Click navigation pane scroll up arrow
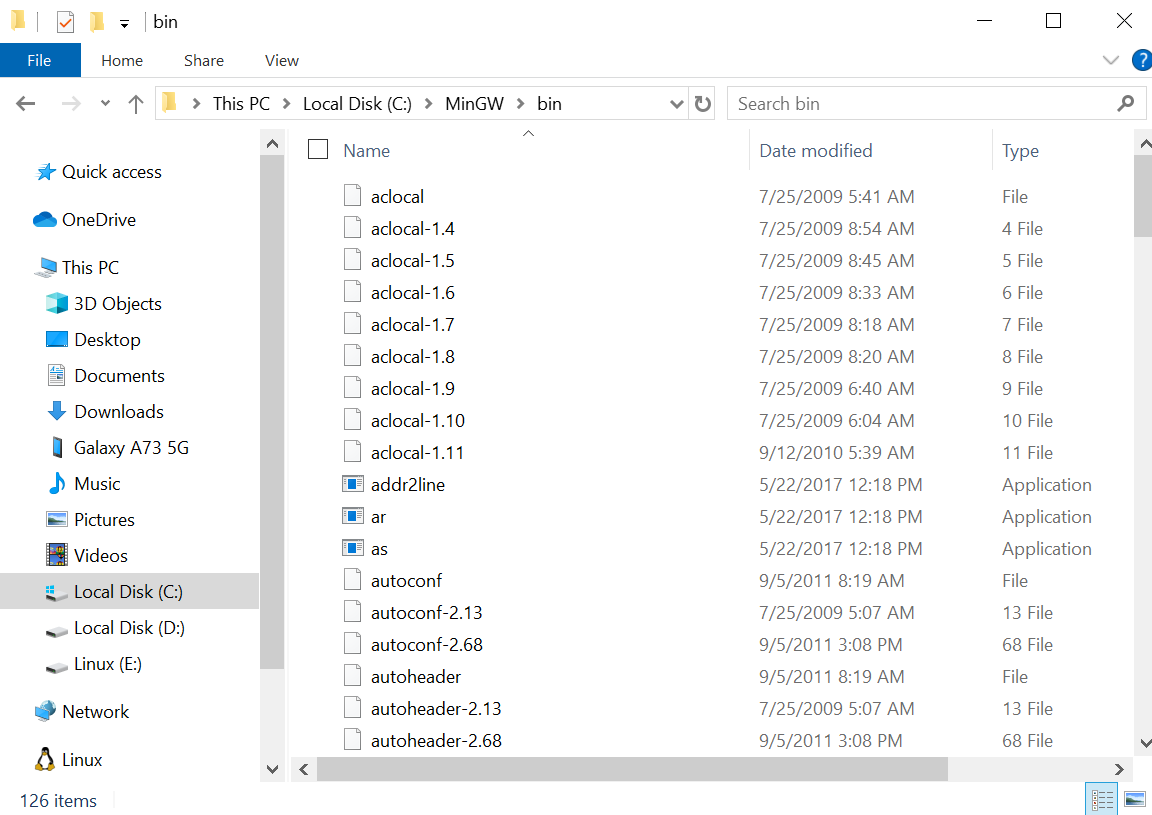Screen dimensions: 1152x815 (x=273, y=144)
